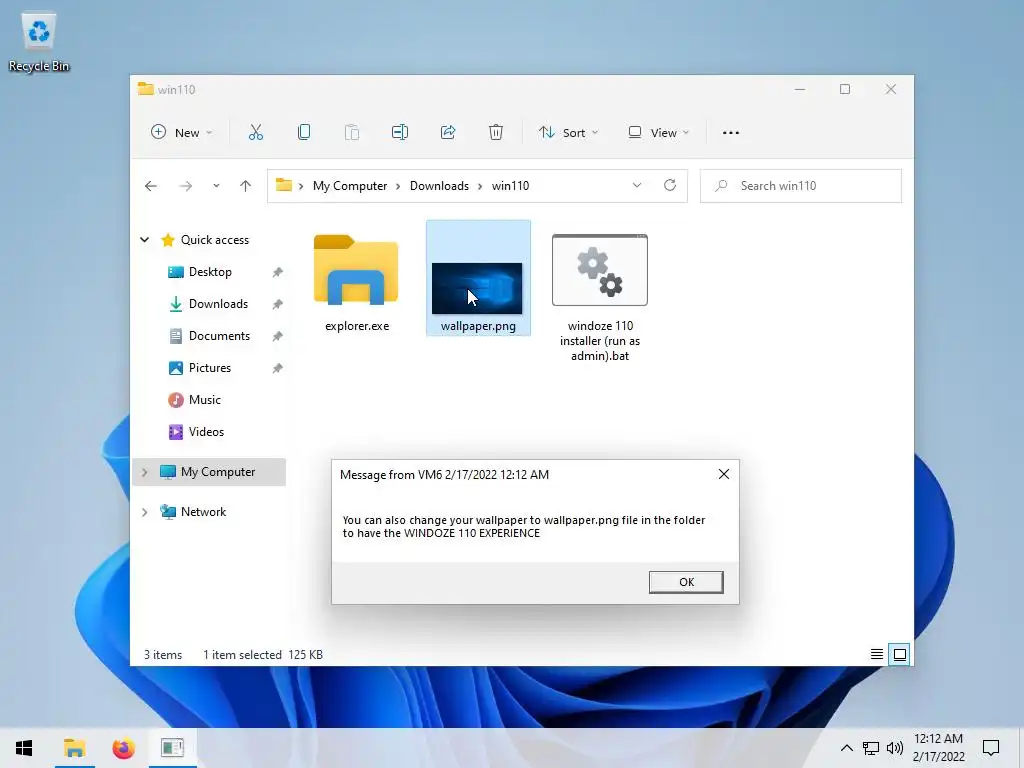
Task: Select the windoze 110 installer .bat file
Action: click(600, 297)
